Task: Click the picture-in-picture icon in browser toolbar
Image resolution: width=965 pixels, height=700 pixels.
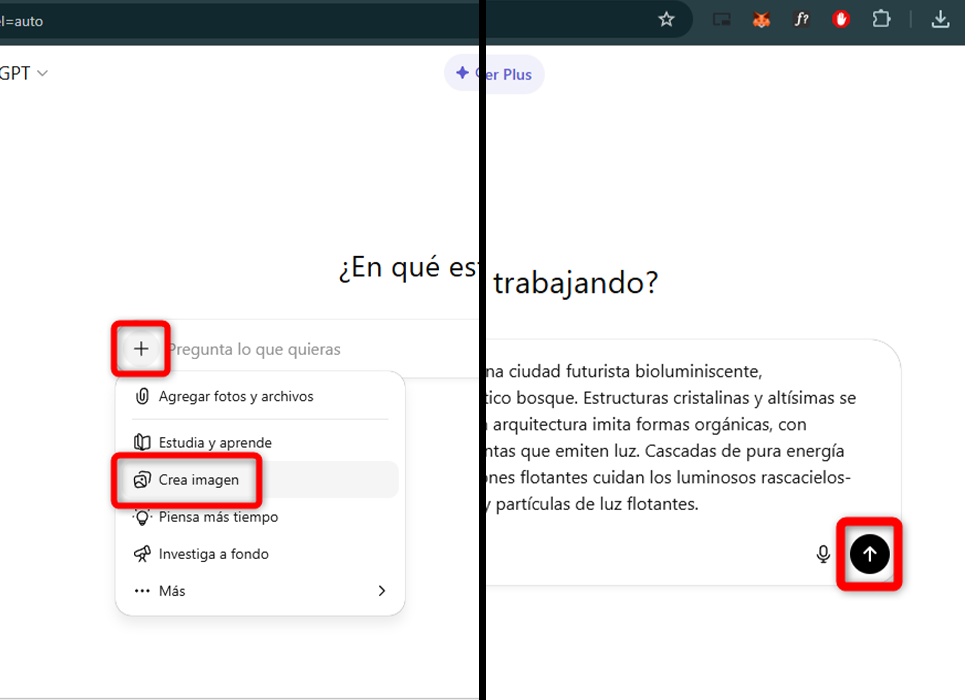Action: coord(721,18)
